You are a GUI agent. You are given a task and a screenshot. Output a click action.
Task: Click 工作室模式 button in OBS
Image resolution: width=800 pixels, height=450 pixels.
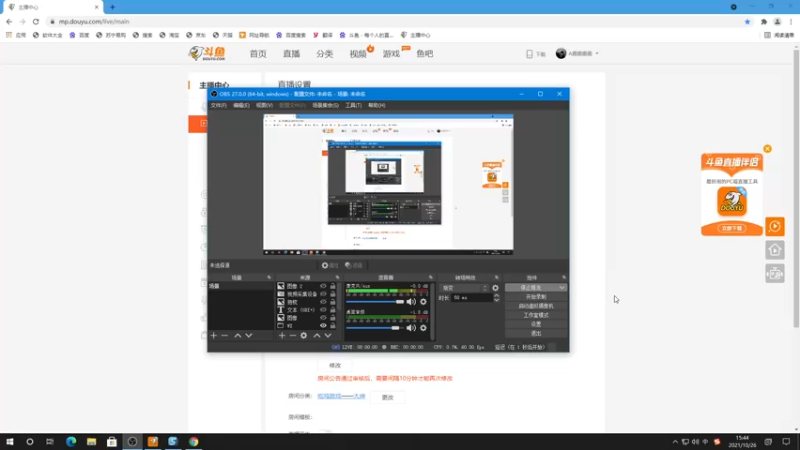click(536, 315)
